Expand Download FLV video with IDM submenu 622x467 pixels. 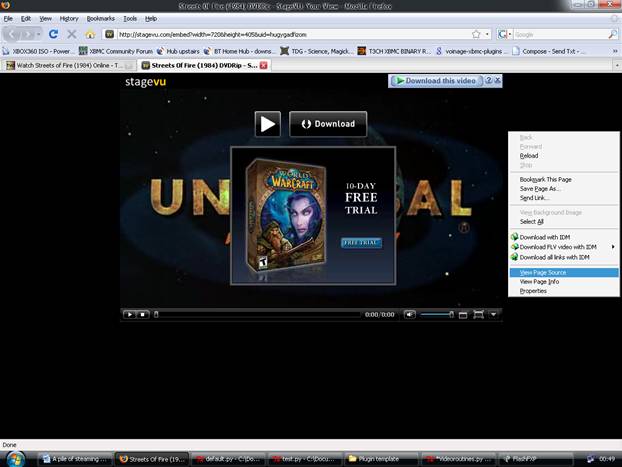[564, 247]
